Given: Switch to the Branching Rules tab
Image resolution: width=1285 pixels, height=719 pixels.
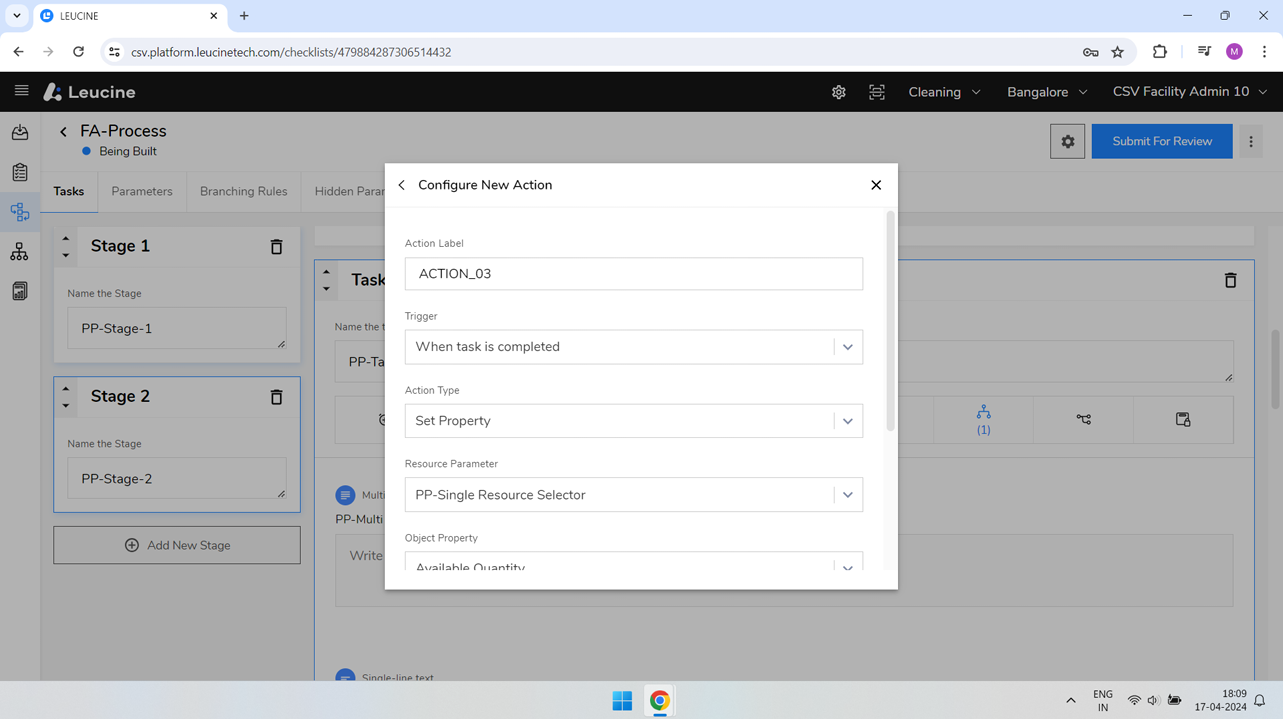Looking at the screenshot, I should (x=243, y=191).
